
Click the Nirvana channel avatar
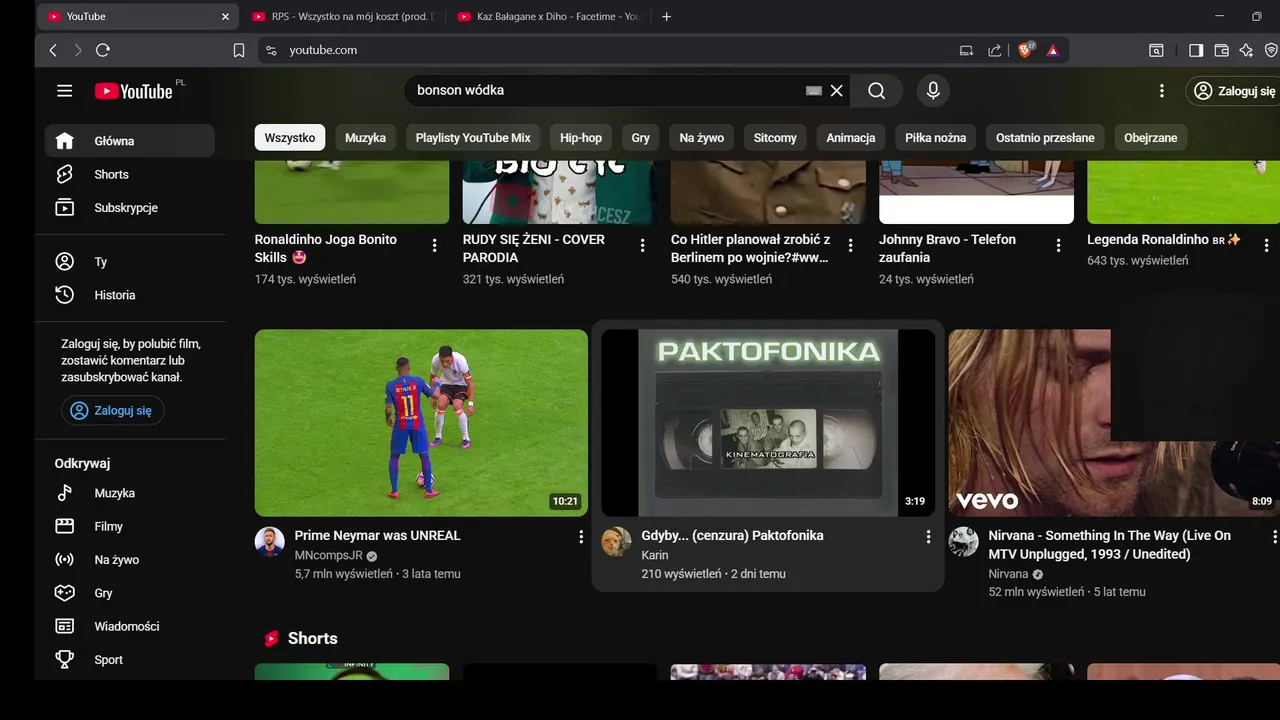[x=964, y=542]
